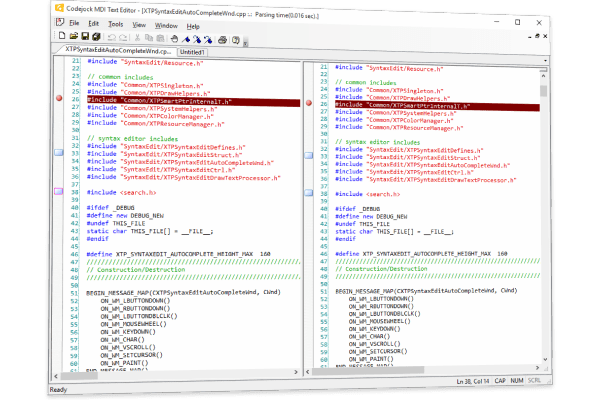Click left pane horizontal scroll left arrow
Image resolution: width=600 pixels, height=400 pixels.
[x=56, y=376]
